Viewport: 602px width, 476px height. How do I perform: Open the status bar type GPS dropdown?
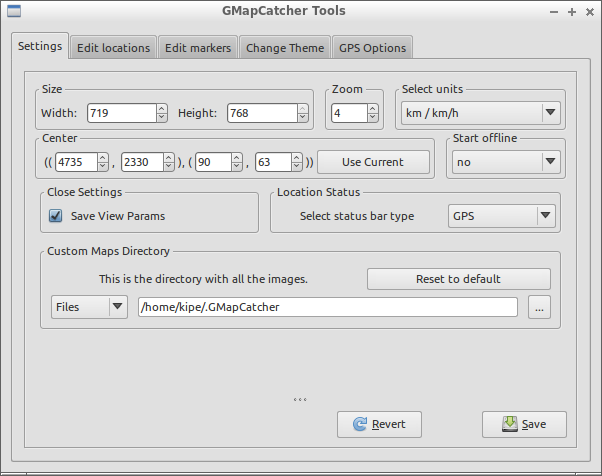tap(502, 216)
